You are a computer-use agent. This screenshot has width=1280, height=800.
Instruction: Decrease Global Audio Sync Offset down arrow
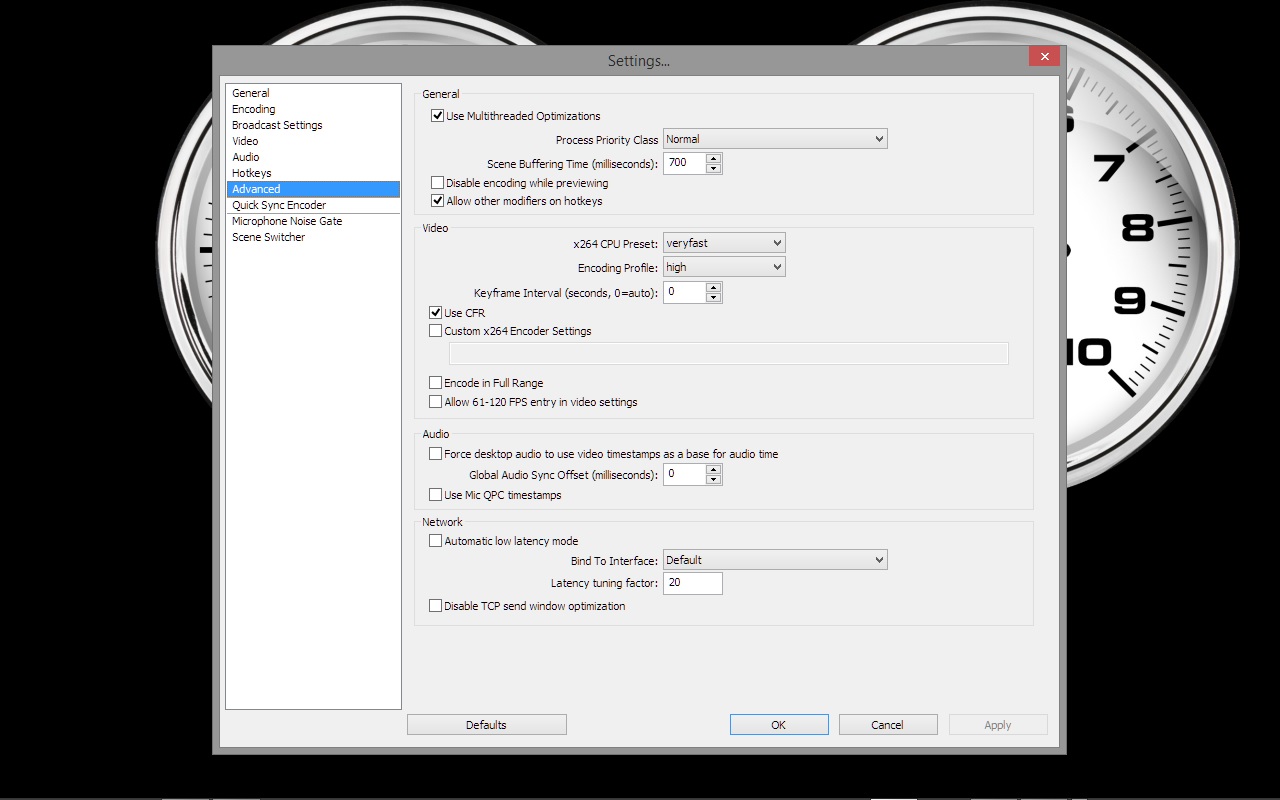(713, 479)
